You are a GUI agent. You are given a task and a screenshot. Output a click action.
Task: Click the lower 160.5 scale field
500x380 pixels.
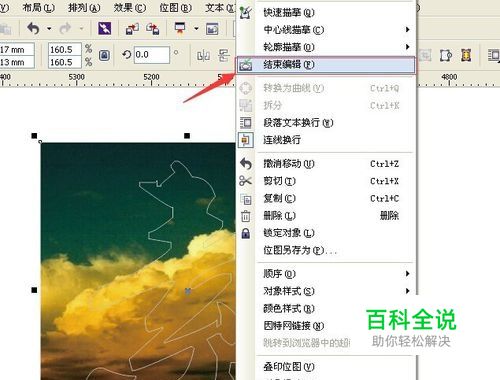64,62
